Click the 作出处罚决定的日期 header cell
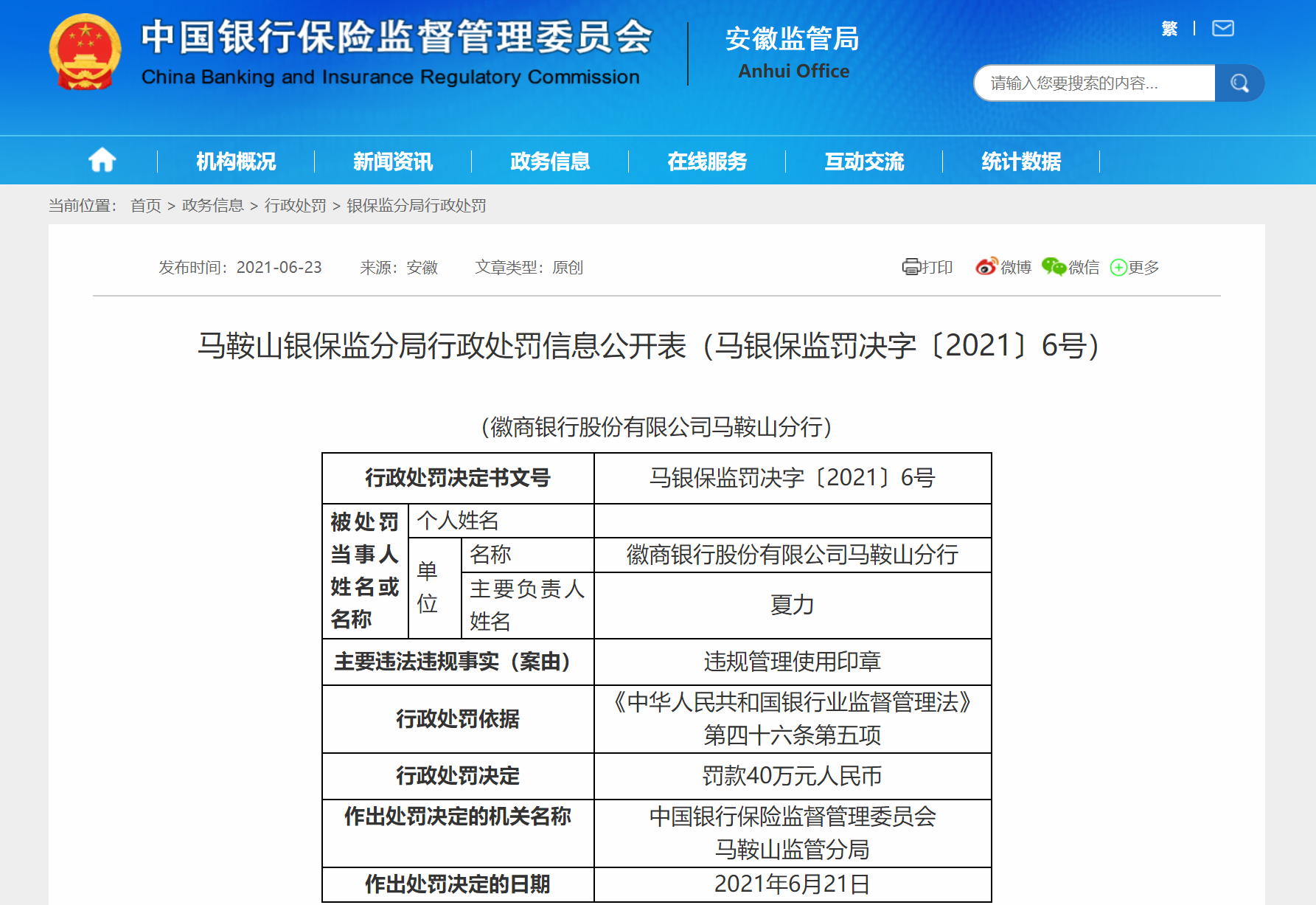Image resolution: width=1316 pixels, height=905 pixels. (x=458, y=884)
